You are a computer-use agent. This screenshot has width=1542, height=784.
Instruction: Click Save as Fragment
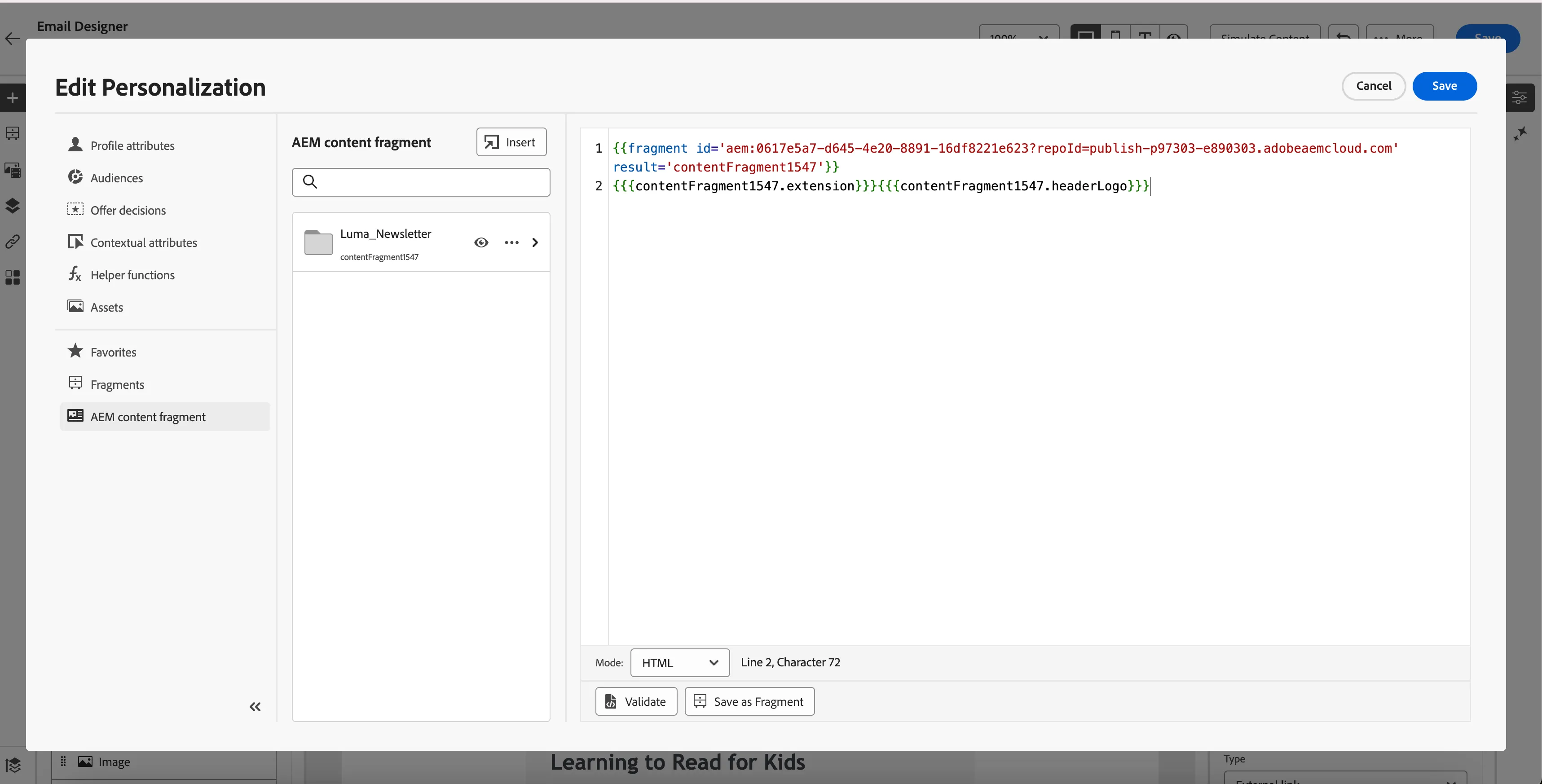point(749,701)
